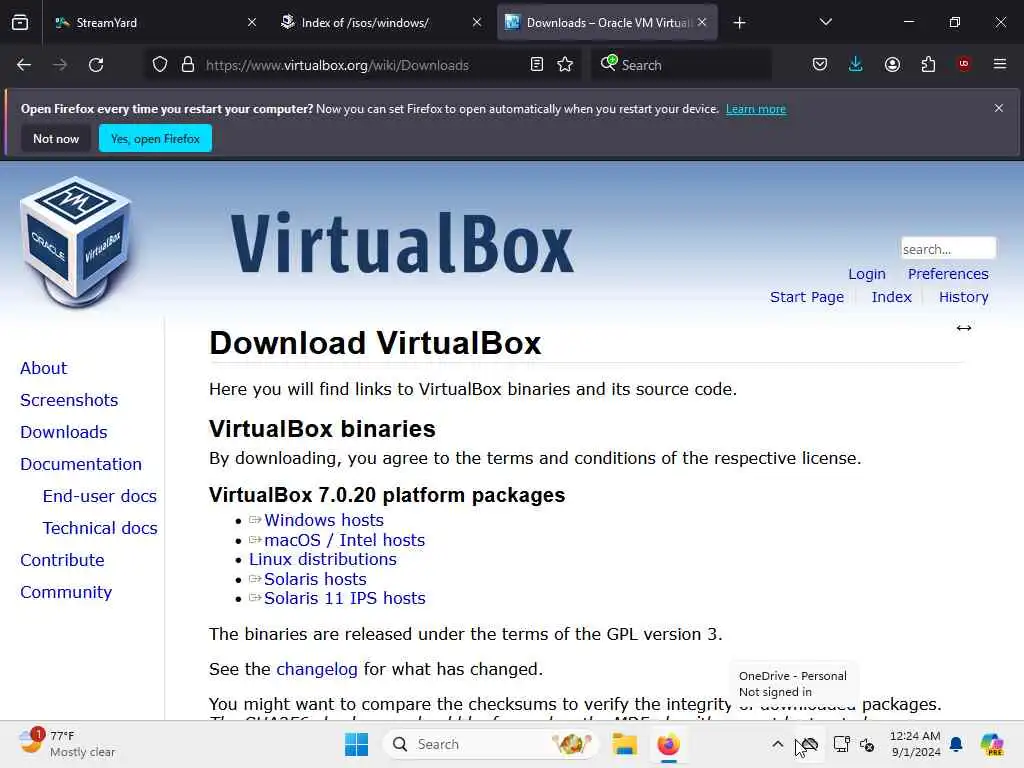Download the Solaris hosts package
Image resolution: width=1024 pixels, height=768 pixels.
[315, 579]
